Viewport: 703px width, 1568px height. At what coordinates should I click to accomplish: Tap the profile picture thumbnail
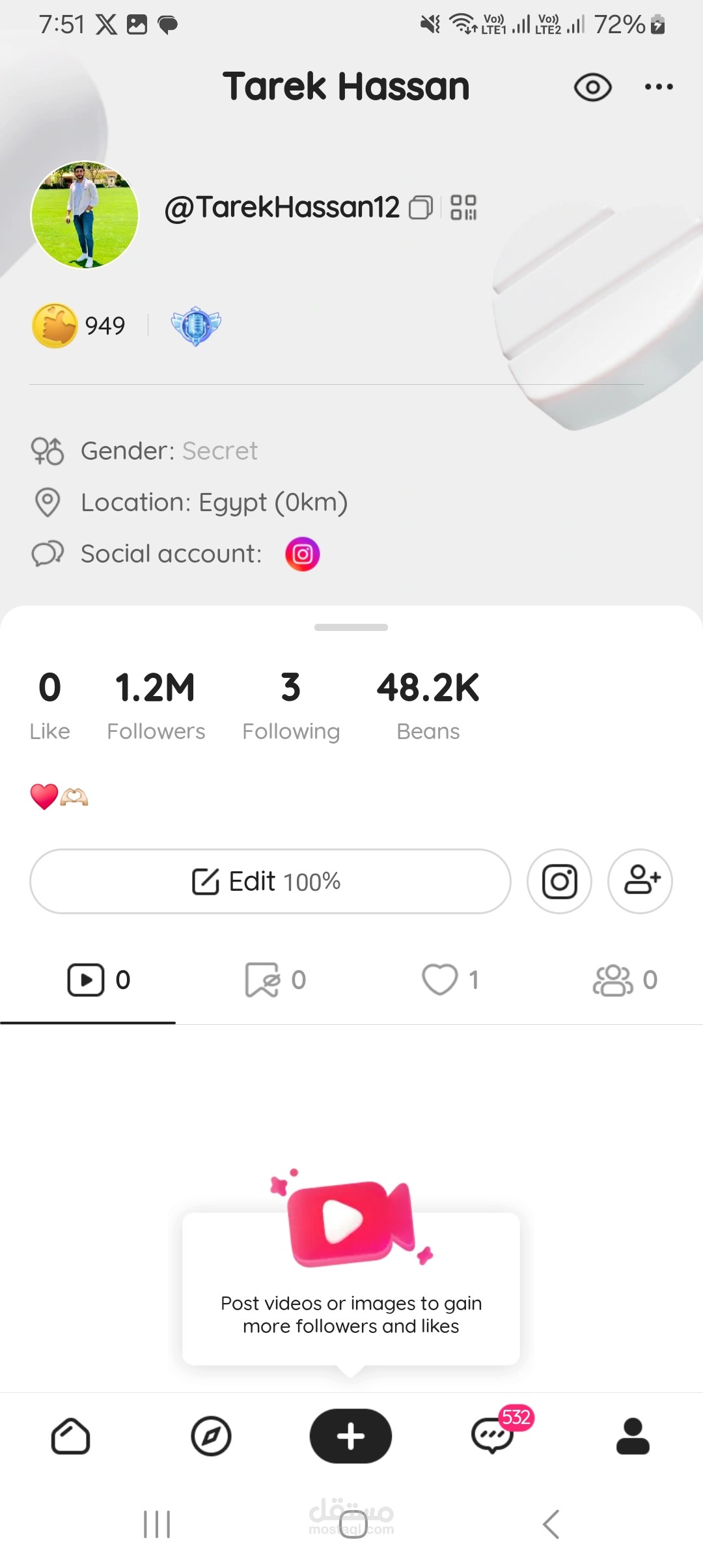(x=85, y=215)
